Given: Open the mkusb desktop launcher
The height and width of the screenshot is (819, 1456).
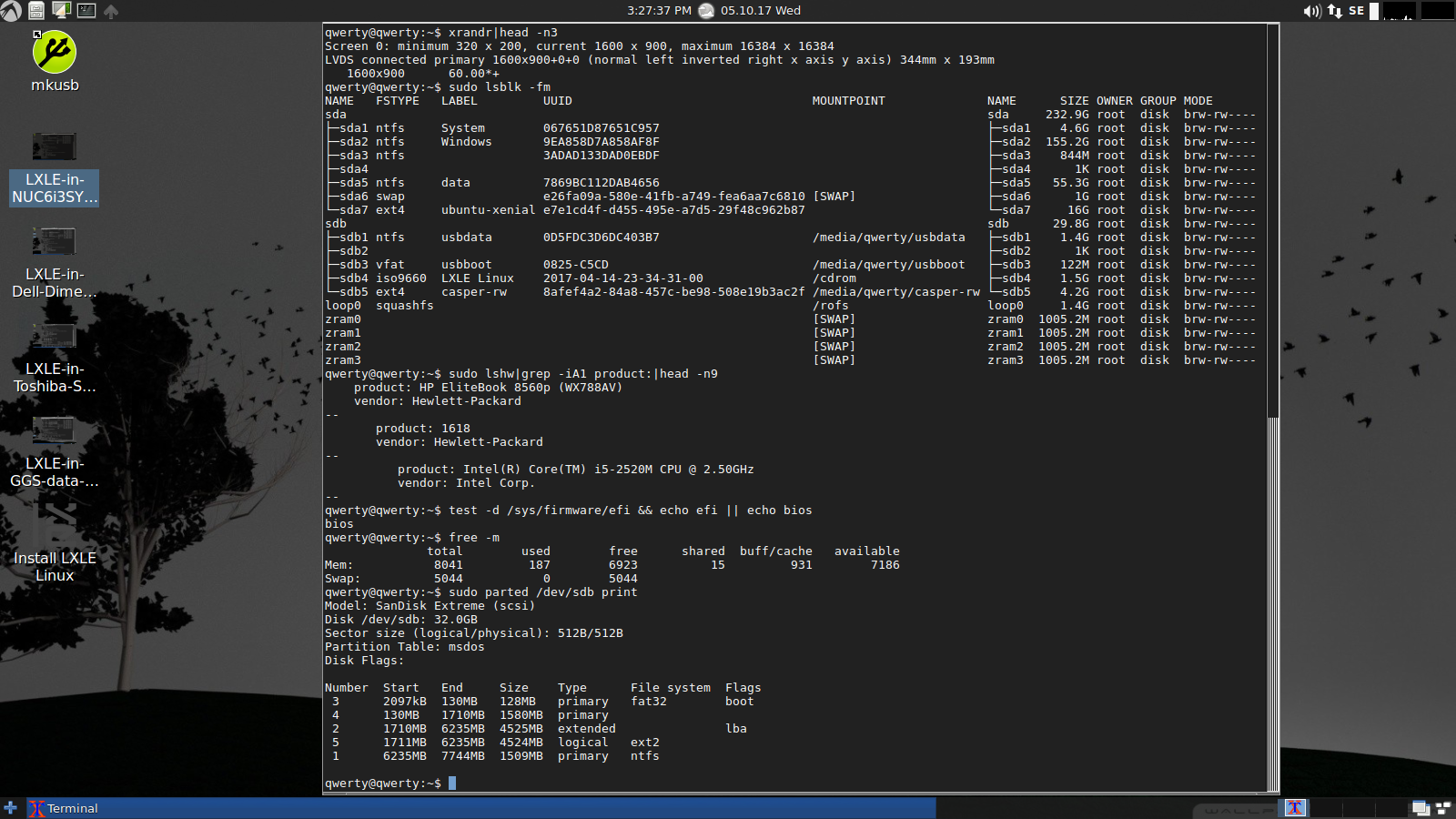Looking at the screenshot, I should coord(55,62).
